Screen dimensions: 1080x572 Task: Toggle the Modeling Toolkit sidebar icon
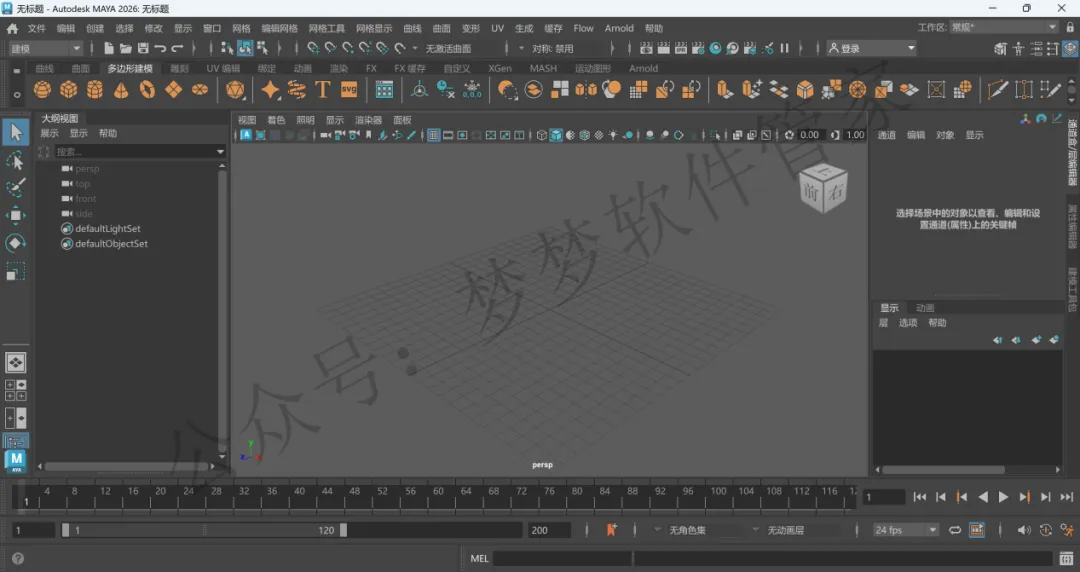coord(1000,48)
